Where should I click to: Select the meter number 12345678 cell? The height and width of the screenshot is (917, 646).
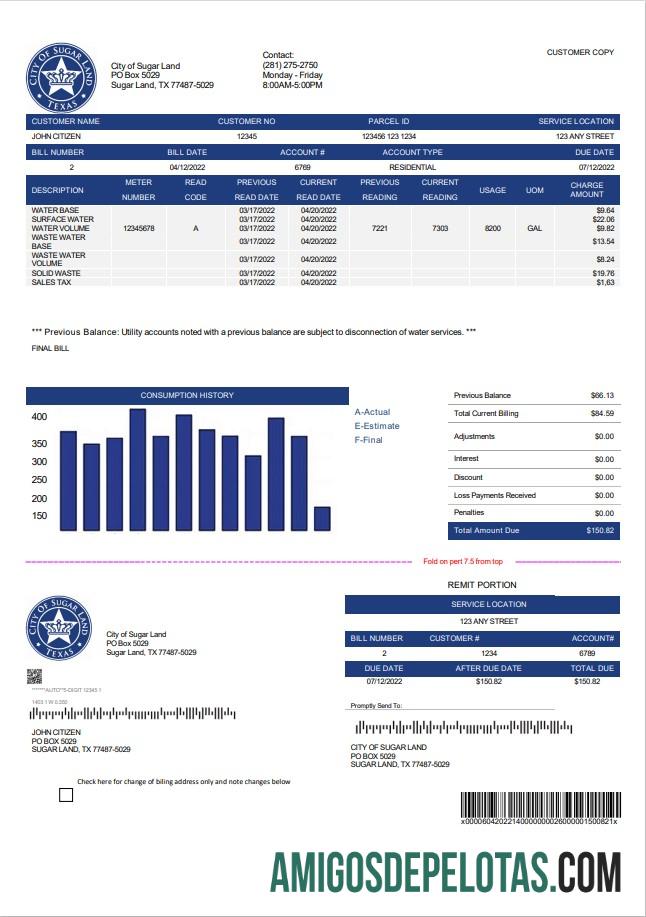[x=138, y=228]
